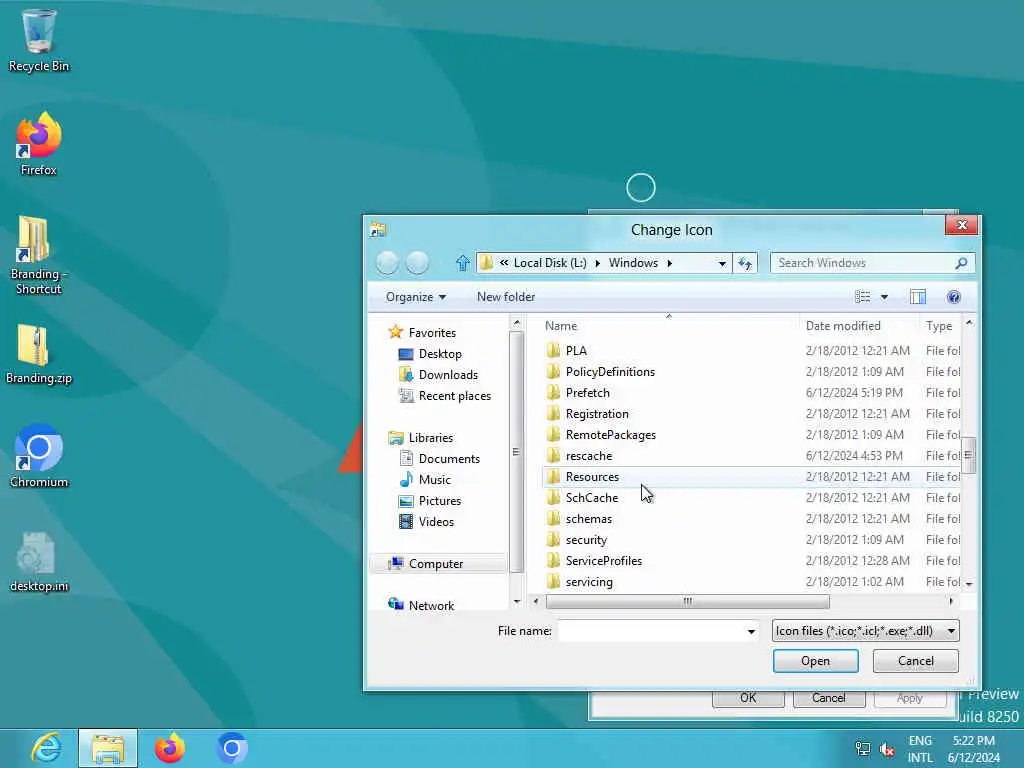The width and height of the screenshot is (1024, 768).
Task: Click the Forward navigation button
Action: (x=417, y=263)
